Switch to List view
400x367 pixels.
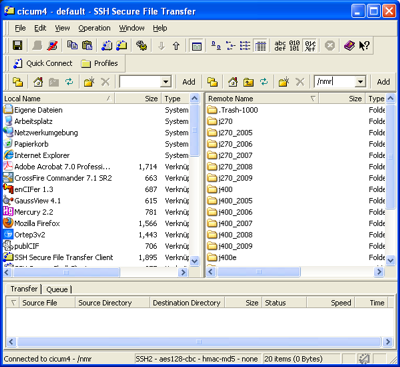point(245,45)
